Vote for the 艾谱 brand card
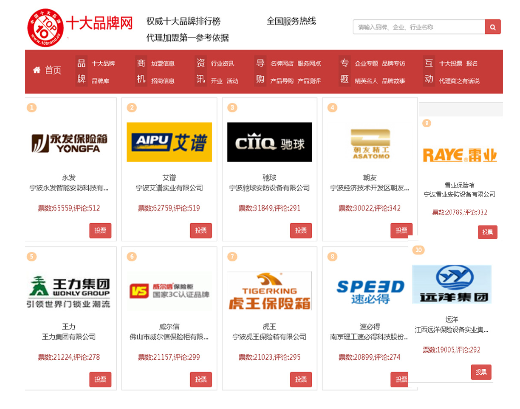This screenshot has width=520, height=409. [201, 230]
